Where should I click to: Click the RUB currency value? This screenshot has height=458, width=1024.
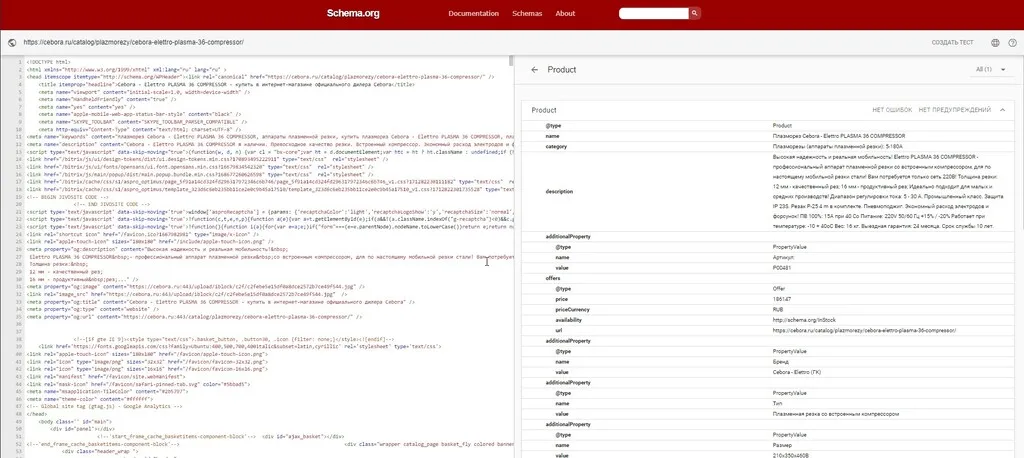[778, 310]
